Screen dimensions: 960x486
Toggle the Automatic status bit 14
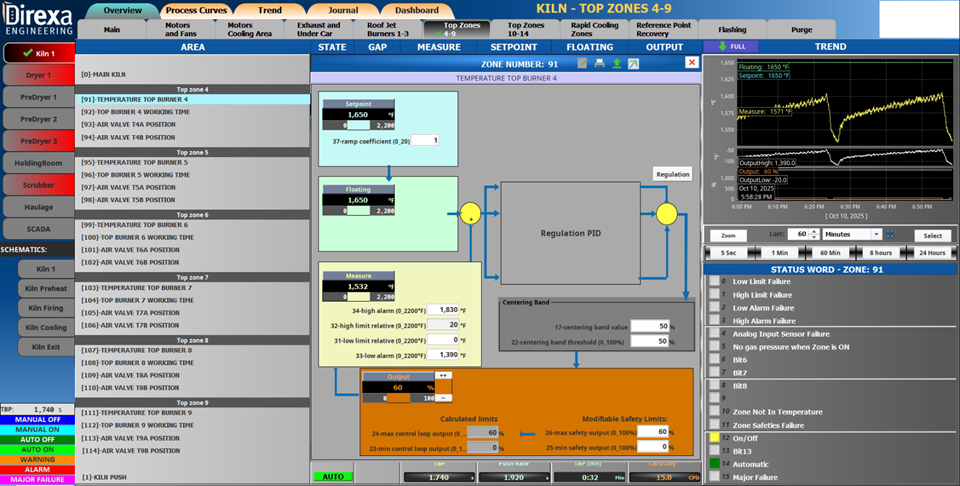tap(714, 464)
